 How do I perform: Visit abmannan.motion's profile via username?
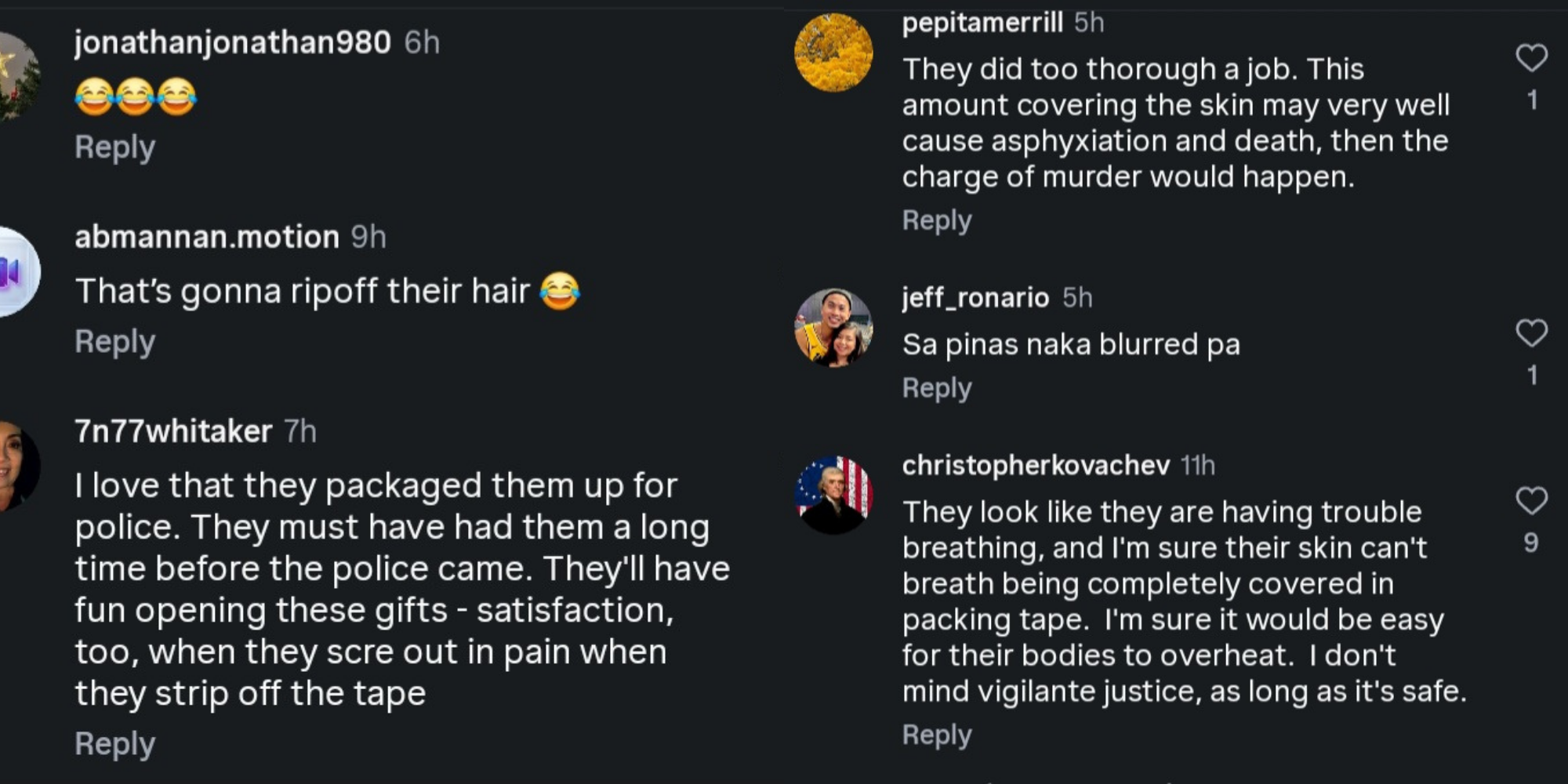pos(207,237)
